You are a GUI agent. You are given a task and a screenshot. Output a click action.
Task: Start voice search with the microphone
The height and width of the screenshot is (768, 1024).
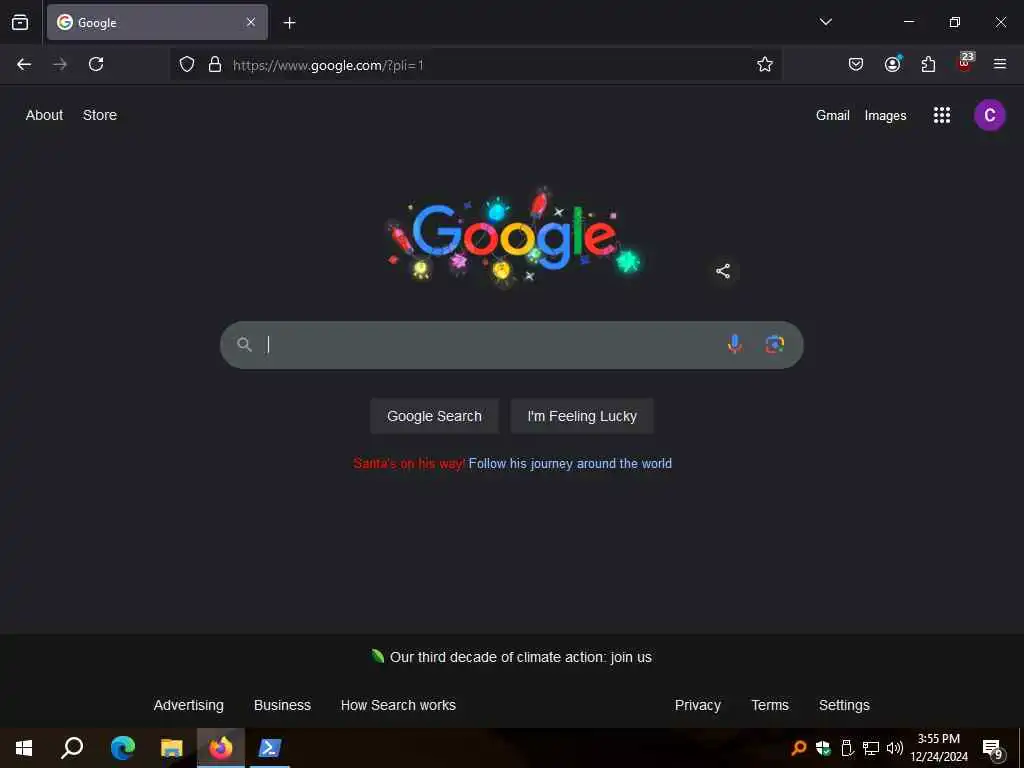coord(735,344)
